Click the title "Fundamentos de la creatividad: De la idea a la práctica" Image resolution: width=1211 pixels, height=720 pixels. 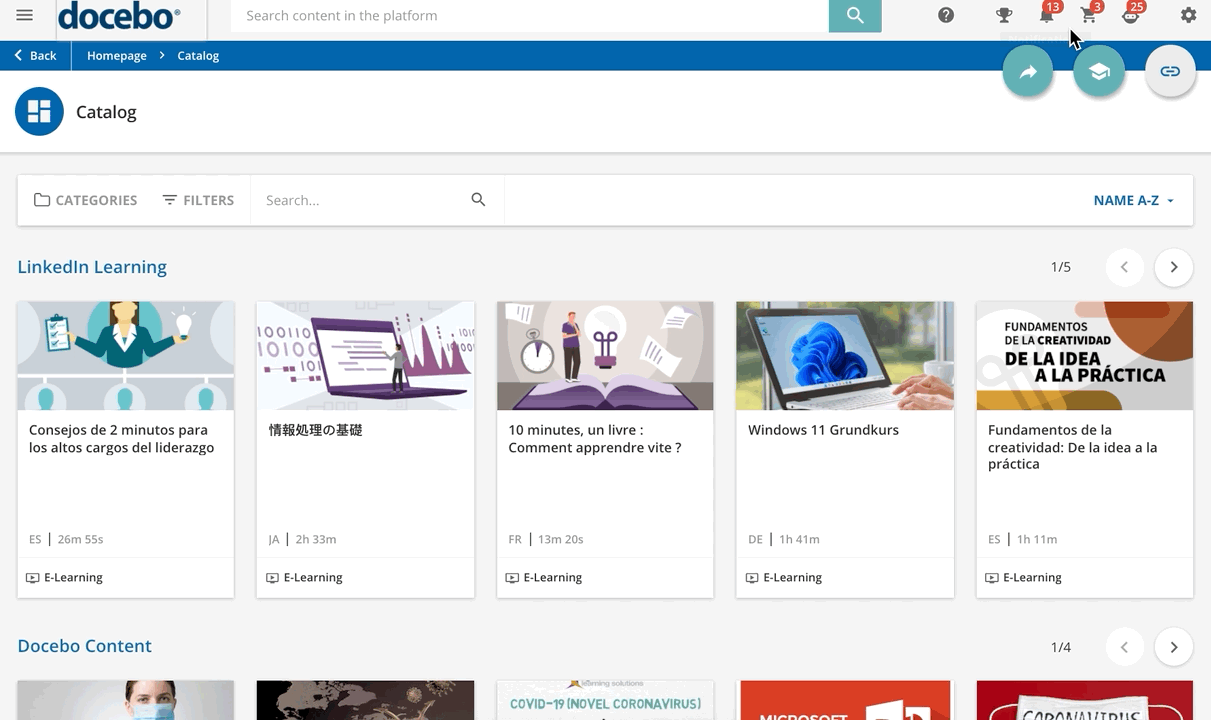click(1073, 447)
